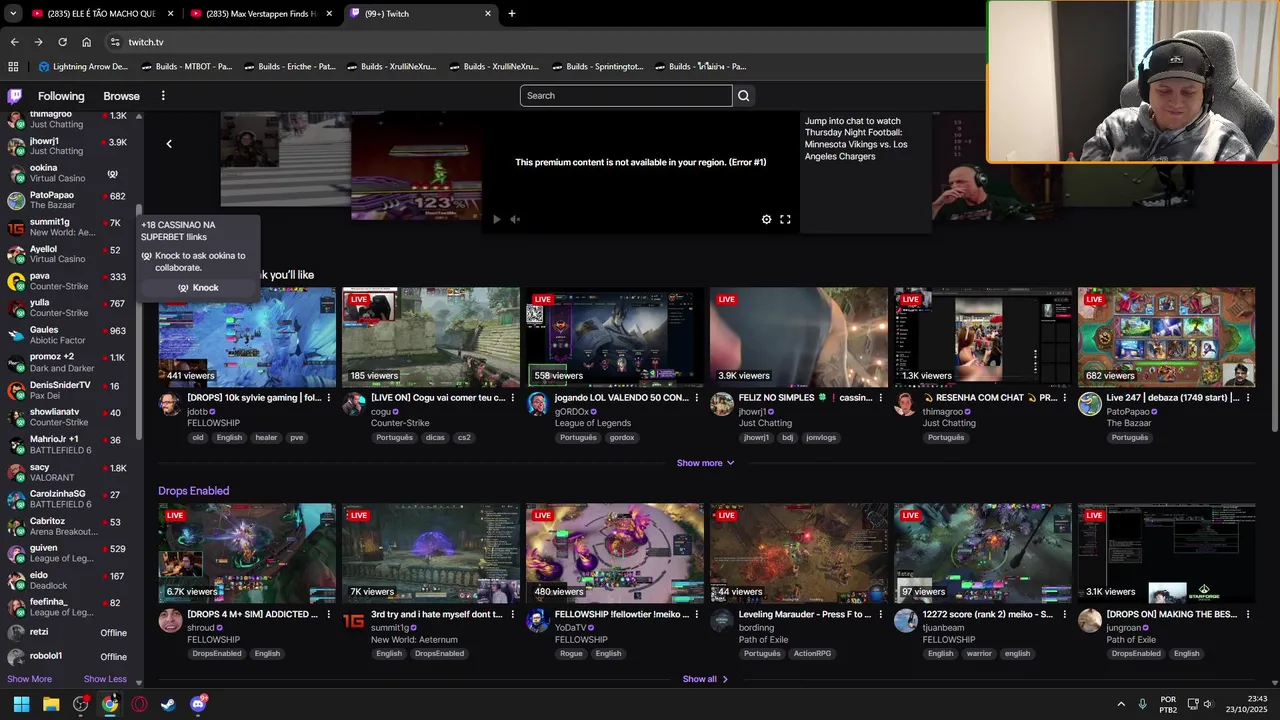Open the Browse tab
Viewport: 1280px width, 720px height.
(121, 96)
